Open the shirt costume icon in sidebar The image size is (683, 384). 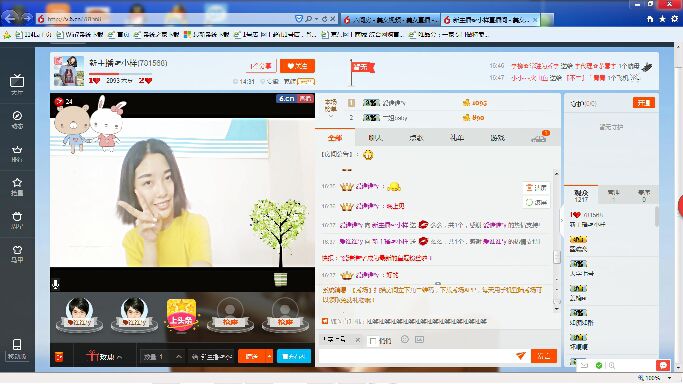[17, 250]
